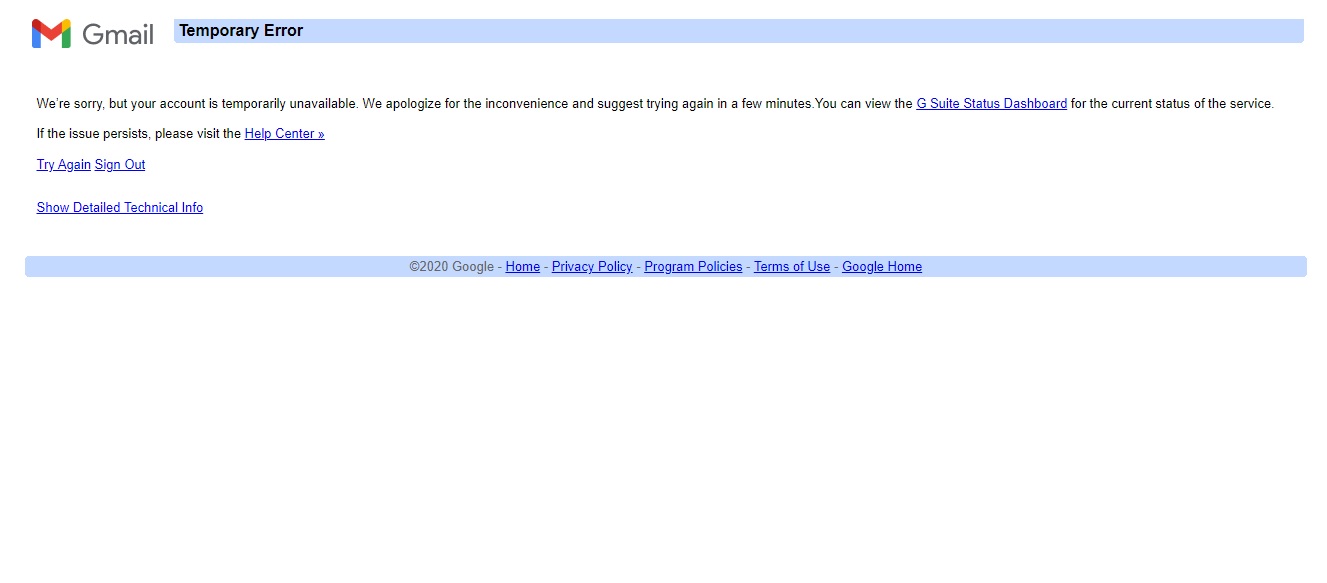Expand Show Detailed Technical Info
1327x583 pixels.
pos(120,208)
